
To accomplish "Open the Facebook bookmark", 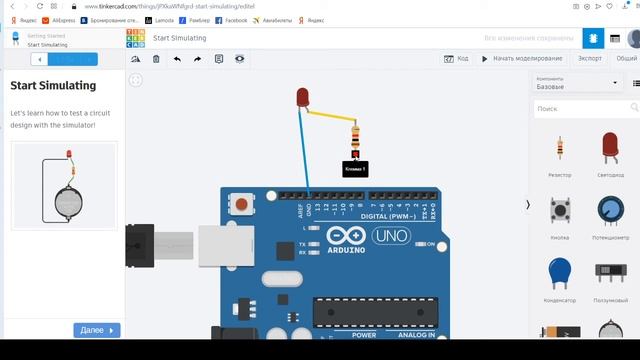I will [x=231, y=20].
